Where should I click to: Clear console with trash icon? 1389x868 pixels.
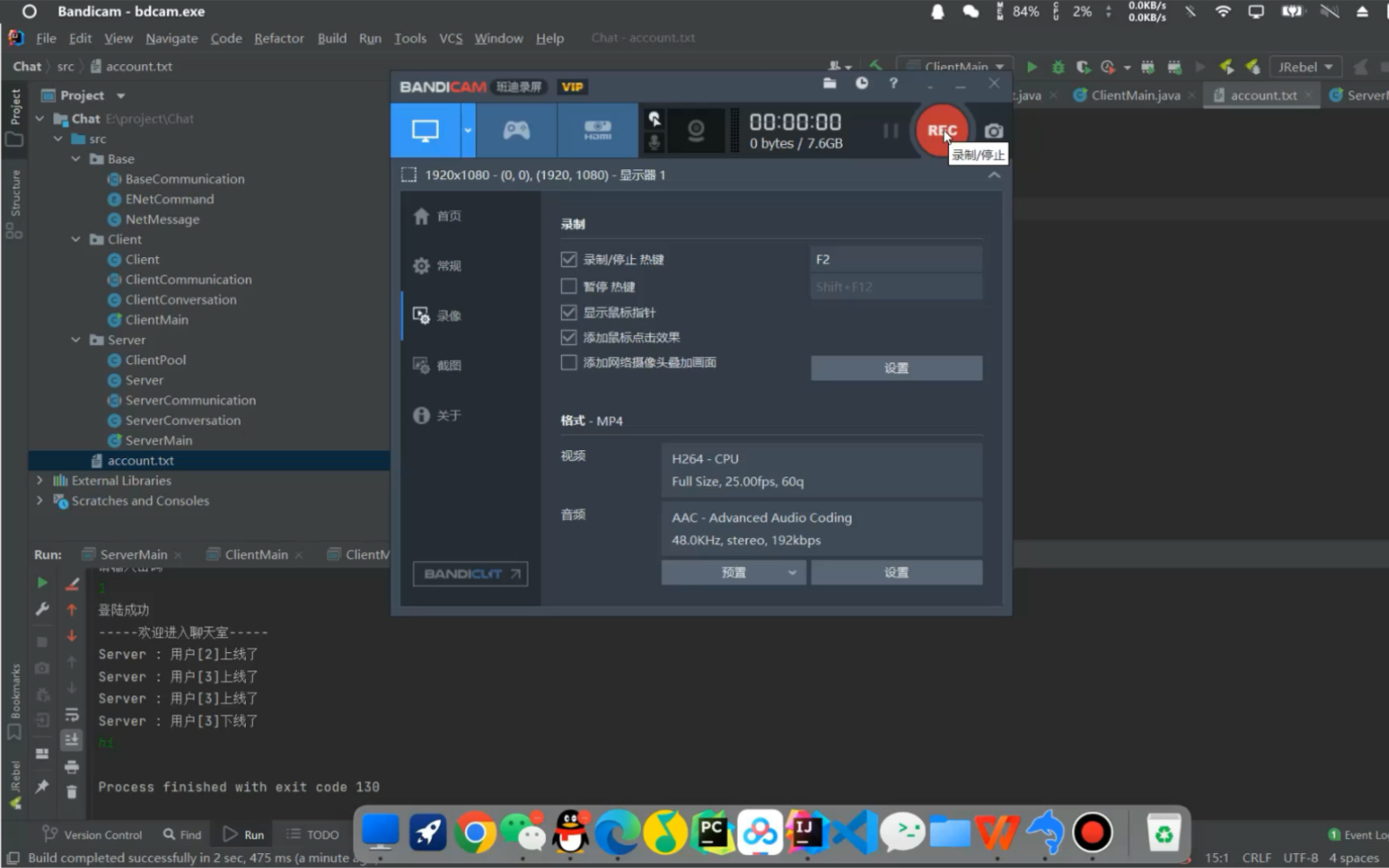(72, 792)
